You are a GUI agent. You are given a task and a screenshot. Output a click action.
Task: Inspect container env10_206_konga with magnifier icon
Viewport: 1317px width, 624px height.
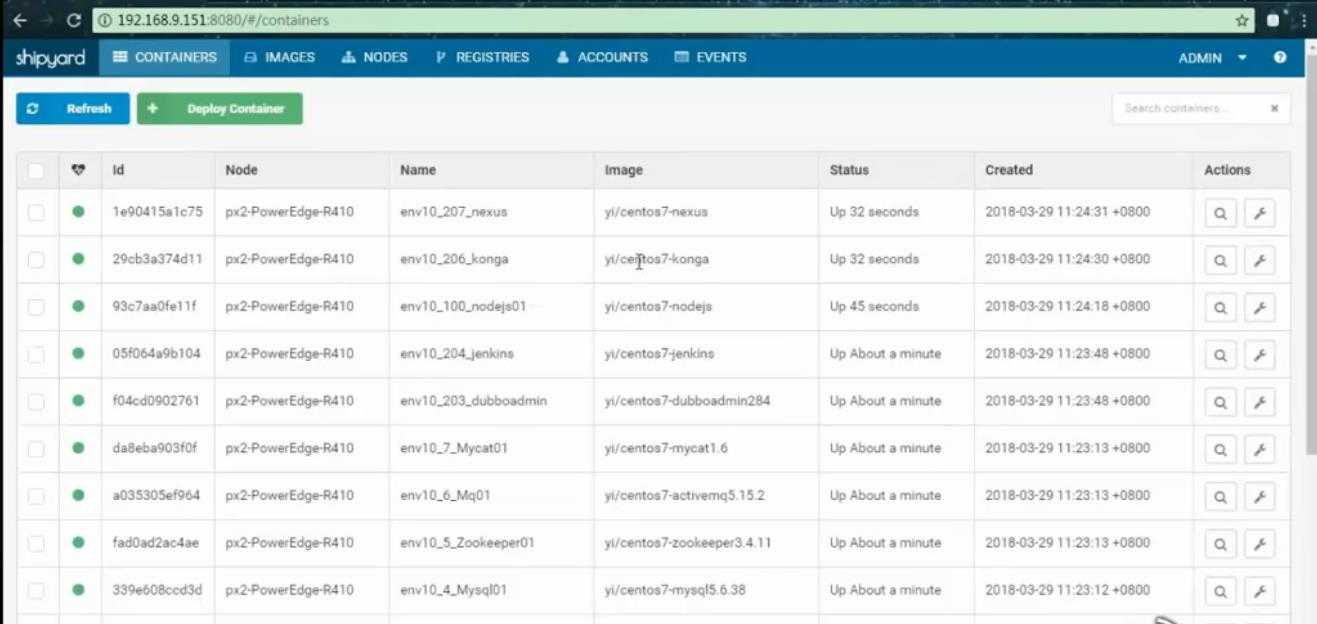point(1220,261)
